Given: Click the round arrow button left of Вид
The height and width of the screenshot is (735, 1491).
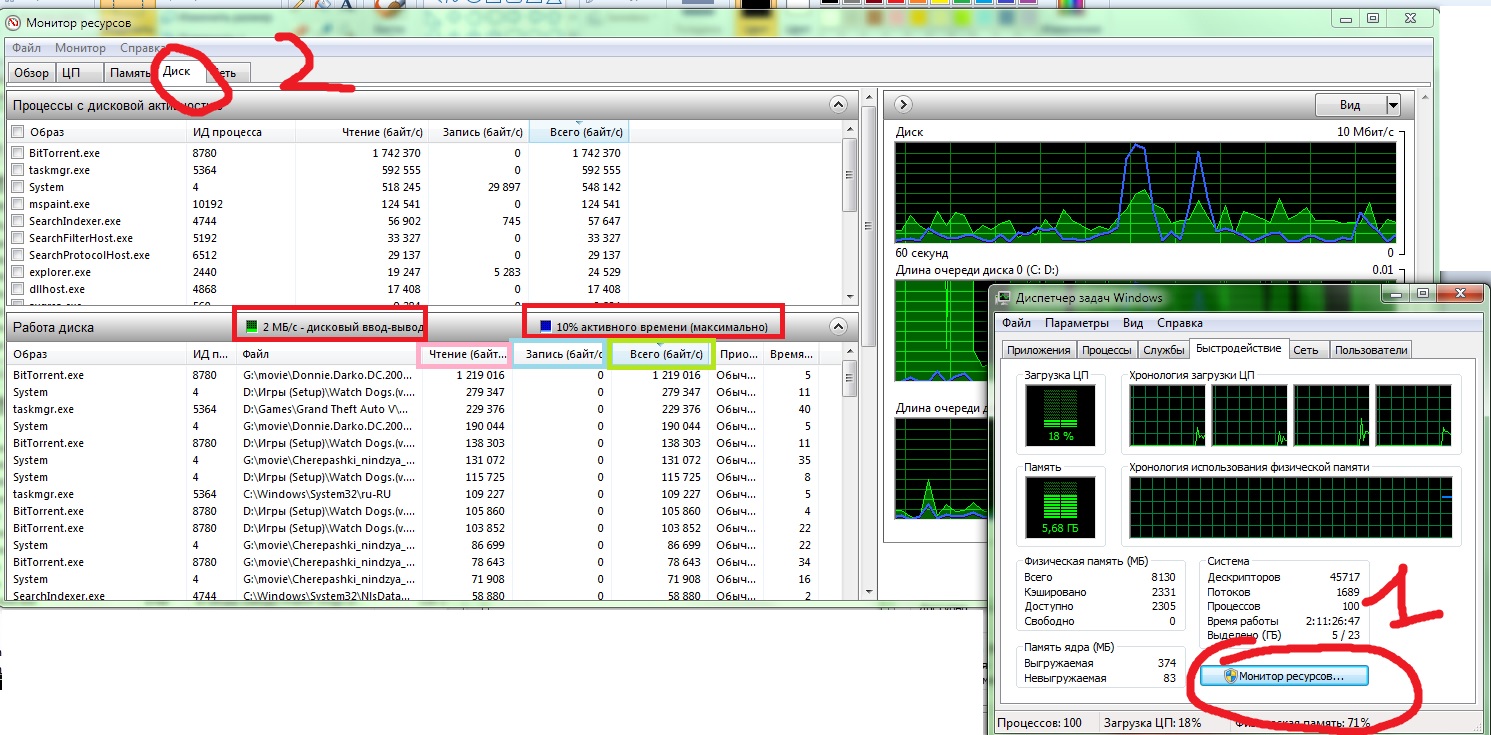Looking at the screenshot, I should (902, 105).
